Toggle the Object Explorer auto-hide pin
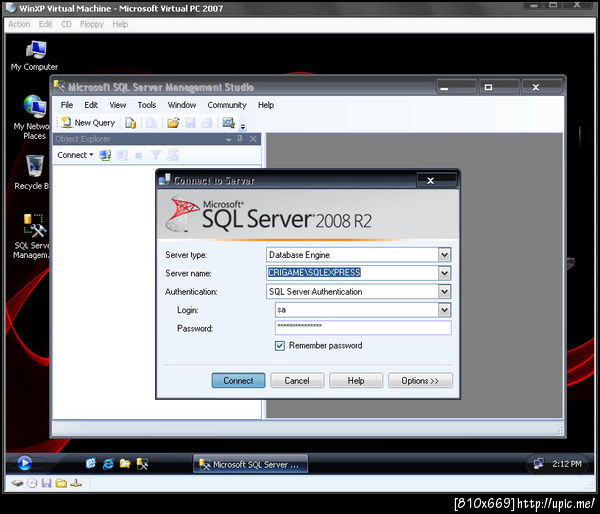The image size is (600, 514). pos(240,139)
